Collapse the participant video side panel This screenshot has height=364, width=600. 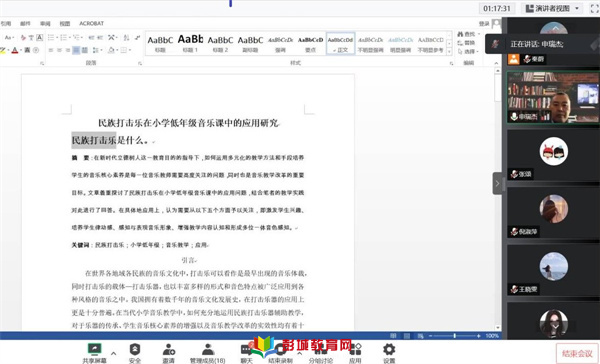point(497,183)
